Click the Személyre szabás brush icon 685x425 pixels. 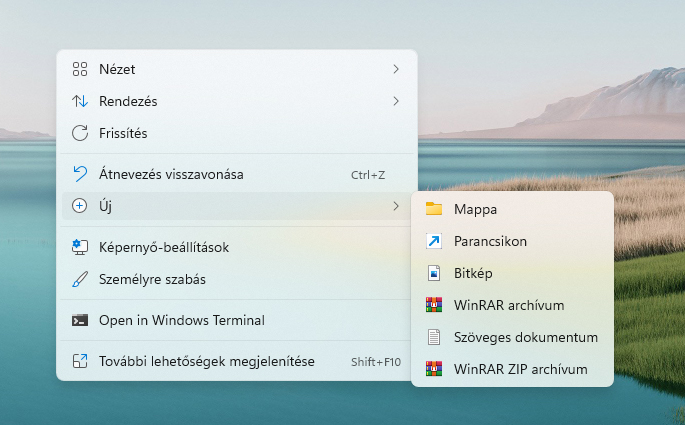[x=81, y=279]
